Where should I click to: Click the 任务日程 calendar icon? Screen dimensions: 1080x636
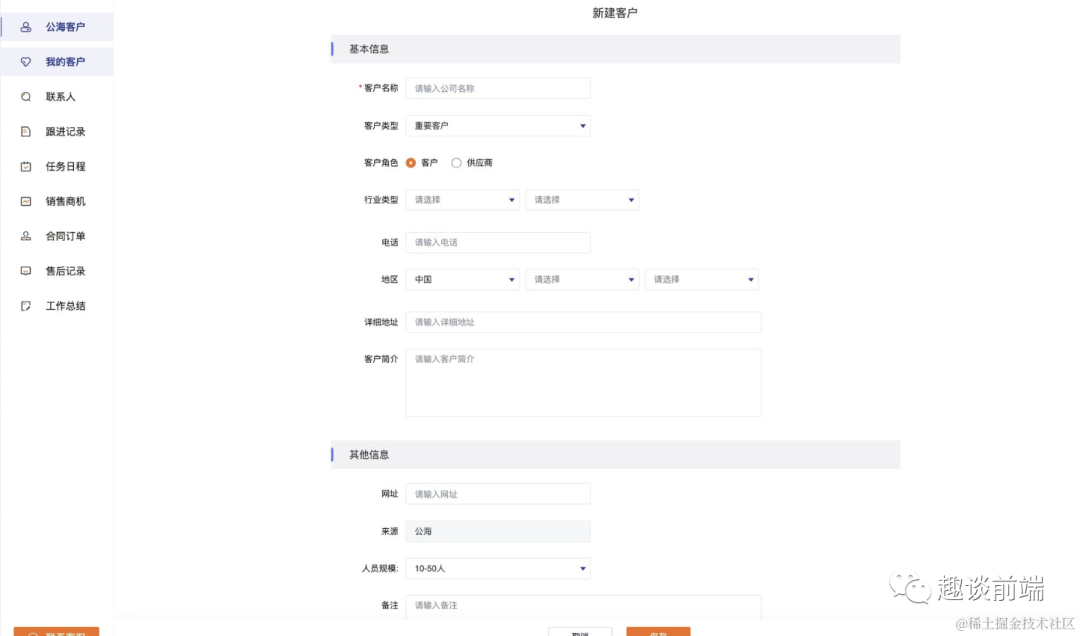pos(25,167)
